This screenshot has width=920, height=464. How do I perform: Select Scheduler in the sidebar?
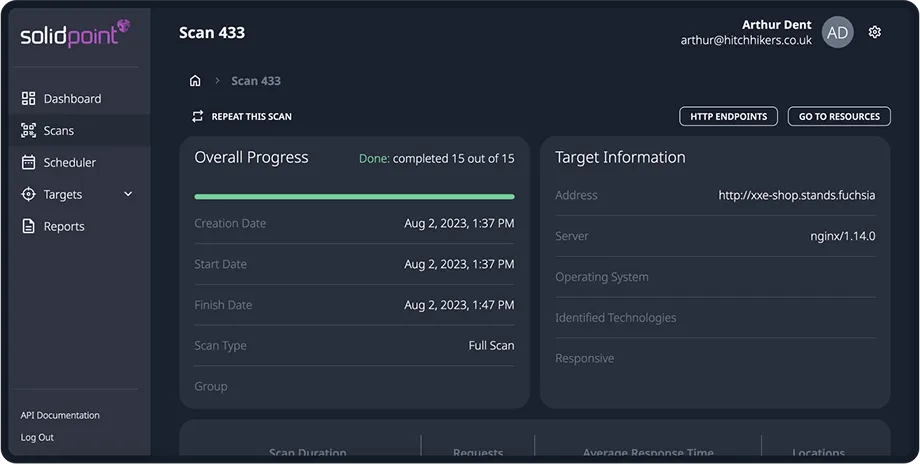[70, 163]
